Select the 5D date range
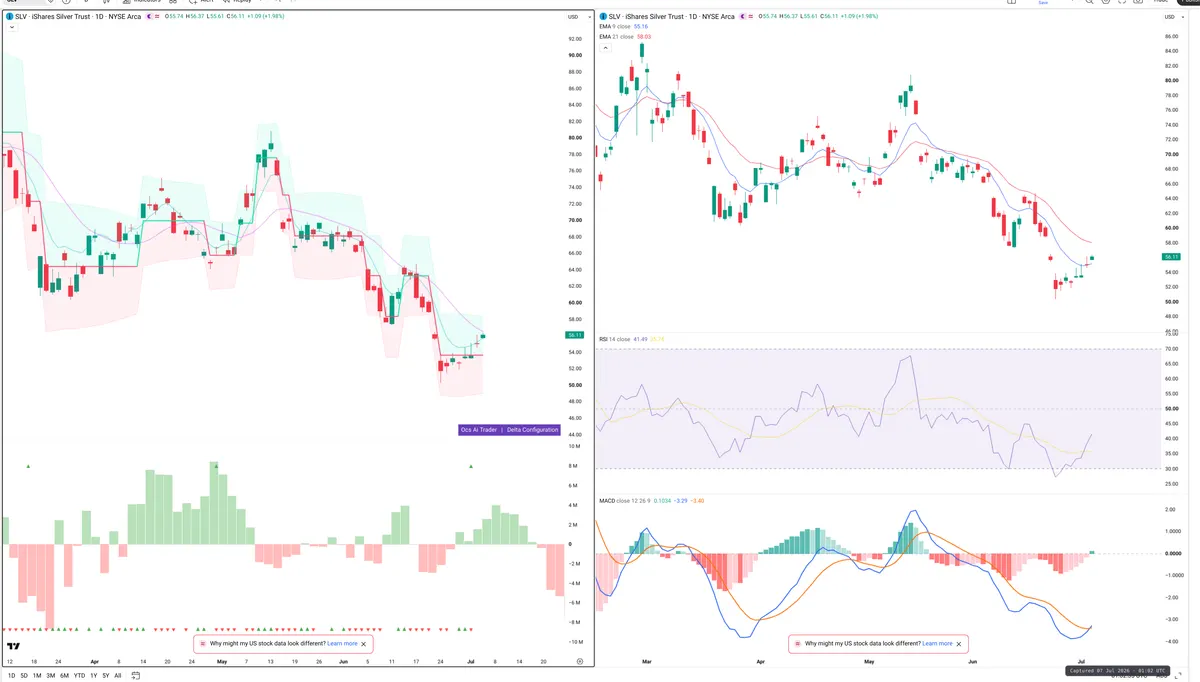This screenshot has height=682, width=1200. click(x=24, y=676)
